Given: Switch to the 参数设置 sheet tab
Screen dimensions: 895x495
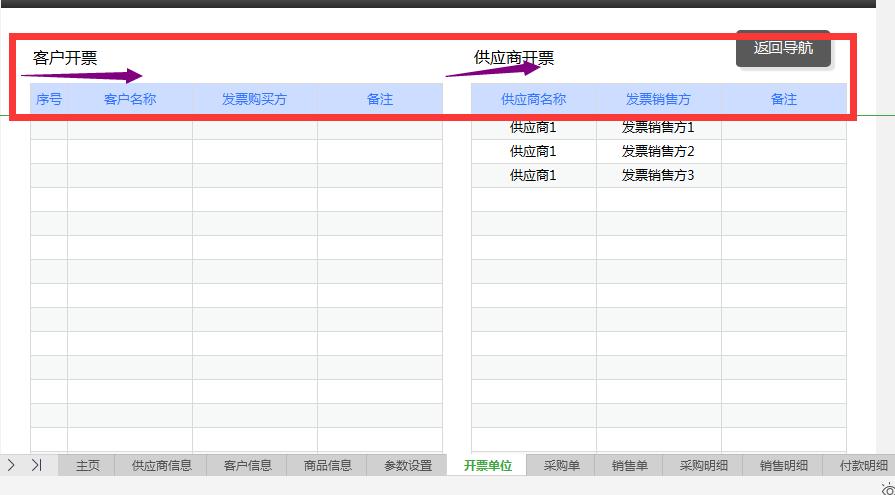Looking at the screenshot, I should [408, 466].
